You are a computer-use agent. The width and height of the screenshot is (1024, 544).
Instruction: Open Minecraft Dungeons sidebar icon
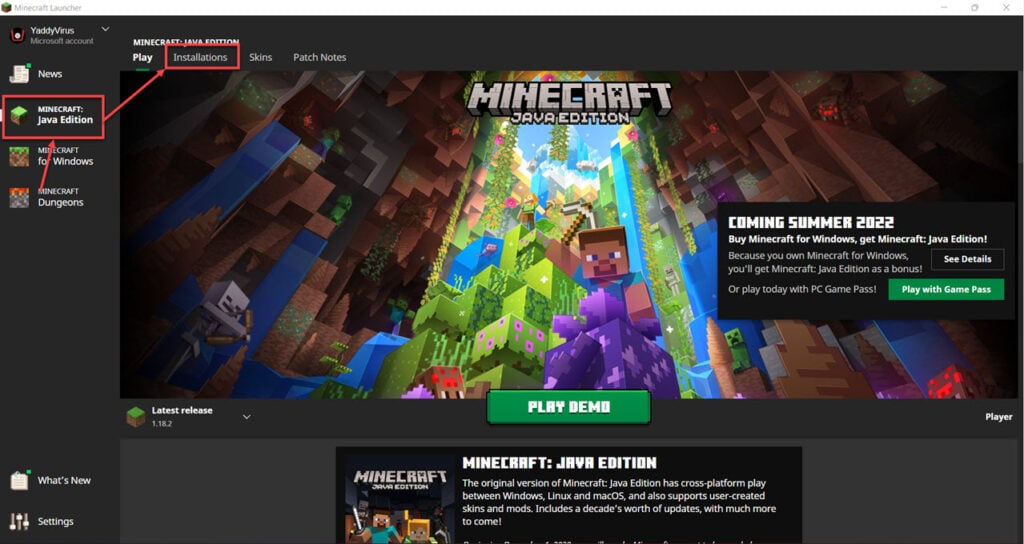pyautogui.click(x=19, y=198)
